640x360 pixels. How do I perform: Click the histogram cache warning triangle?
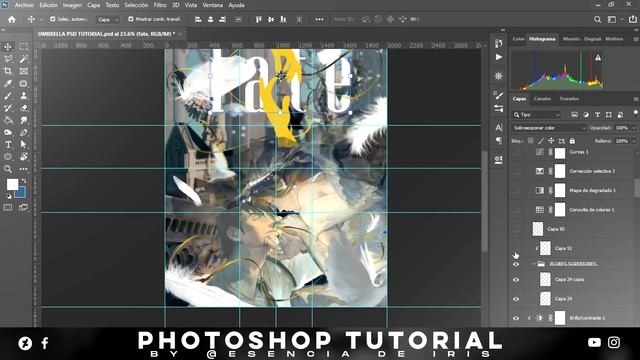pyautogui.click(x=598, y=58)
